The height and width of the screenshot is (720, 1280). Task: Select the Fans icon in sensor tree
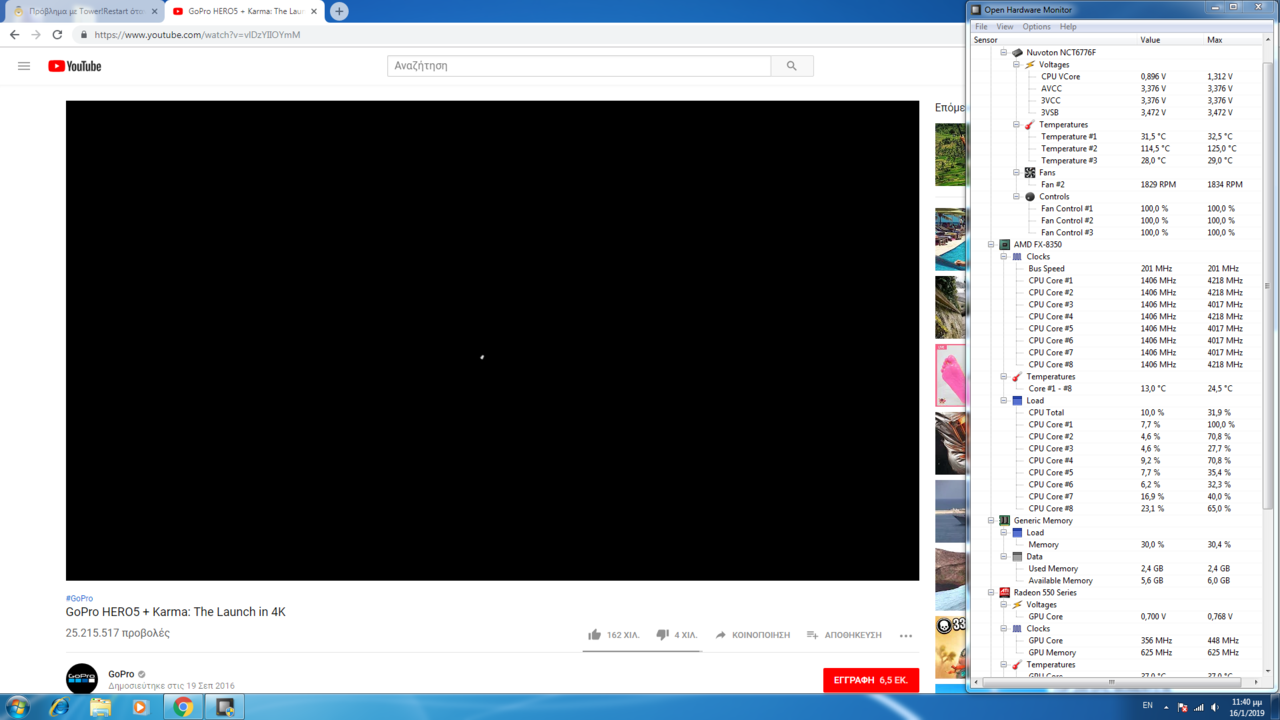pyautogui.click(x=1030, y=172)
